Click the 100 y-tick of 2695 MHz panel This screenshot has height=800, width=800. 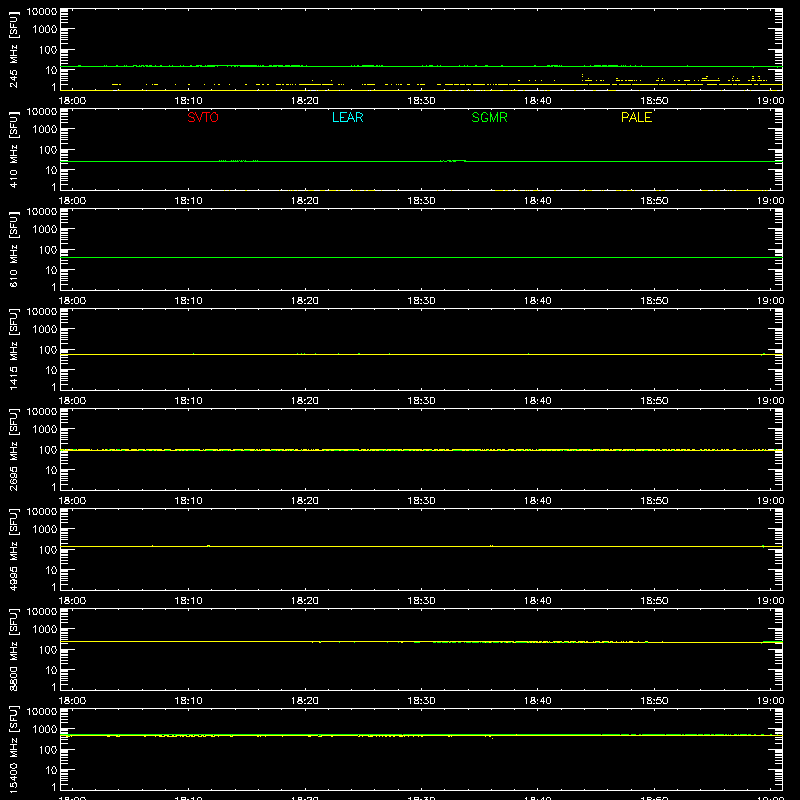click(48, 449)
